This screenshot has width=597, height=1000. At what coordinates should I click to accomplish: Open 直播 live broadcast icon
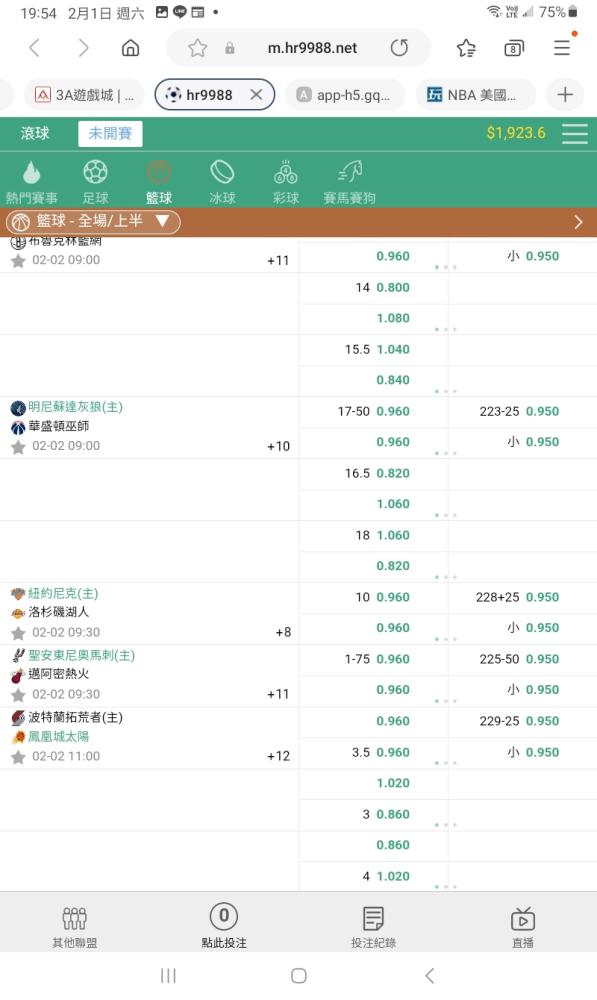(x=522, y=927)
